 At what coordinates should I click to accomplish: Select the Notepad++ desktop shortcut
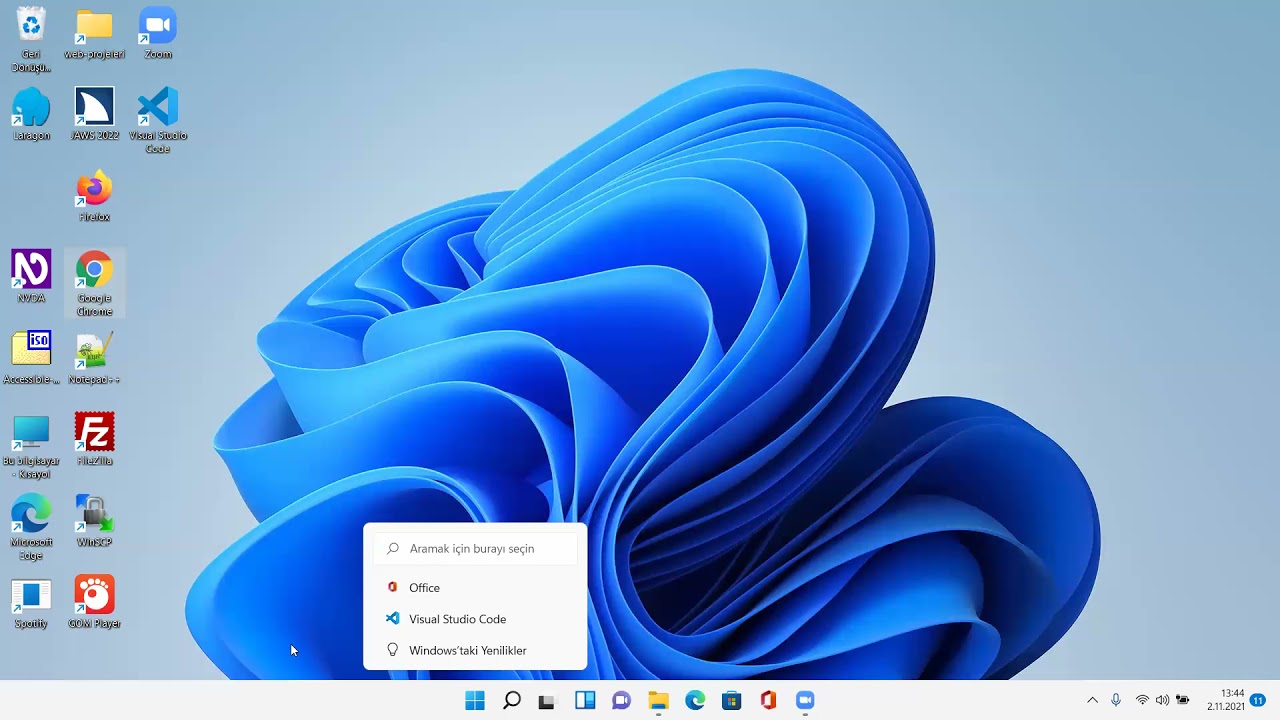[x=94, y=357]
